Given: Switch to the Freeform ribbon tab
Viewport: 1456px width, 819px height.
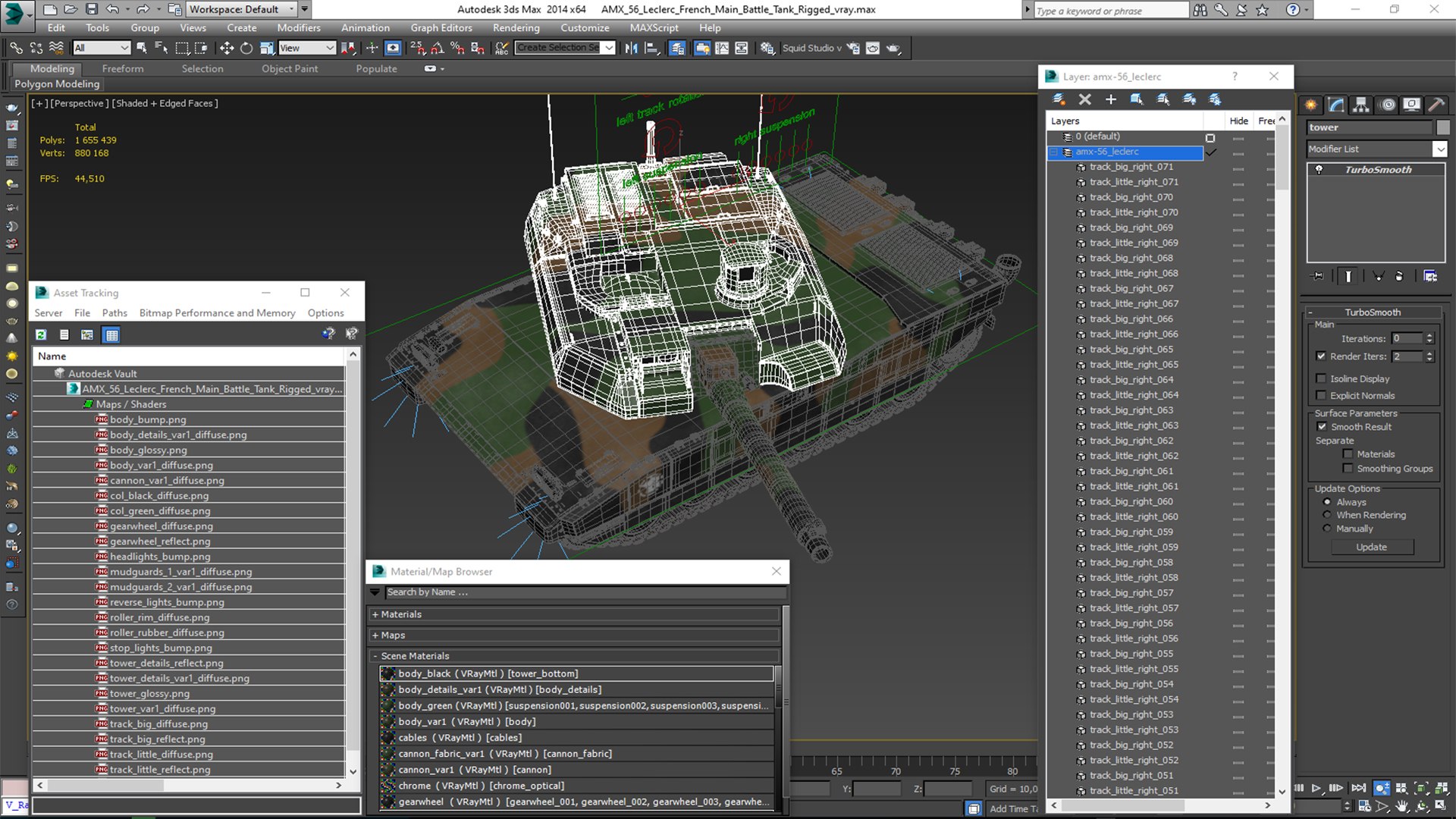Looking at the screenshot, I should (122, 68).
